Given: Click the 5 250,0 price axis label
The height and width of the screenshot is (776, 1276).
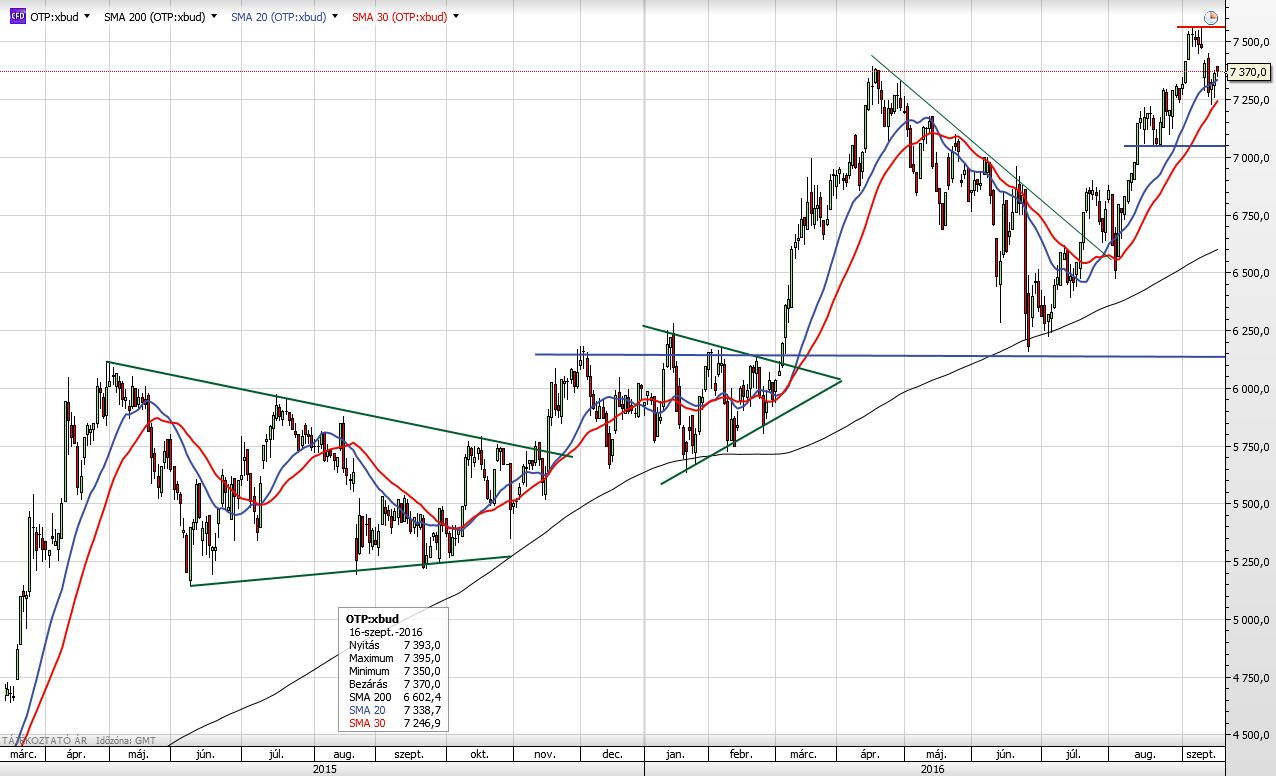Looking at the screenshot, I should click(x=1250, y=562).
